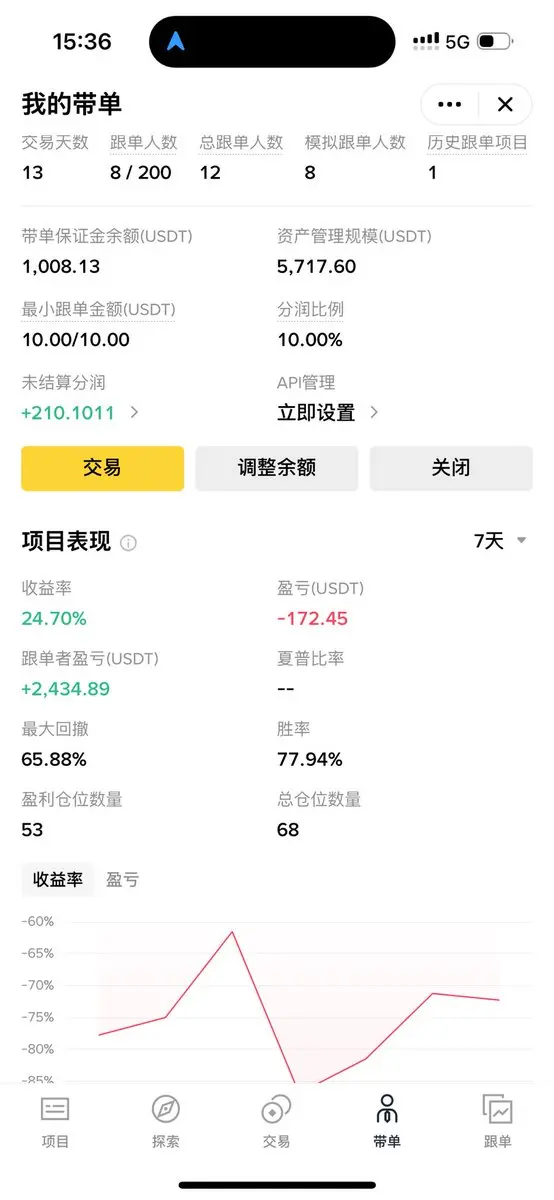Expand the 7天 period dropdown
Viewport: 554px width, 1200px height.
coord(500,541)
